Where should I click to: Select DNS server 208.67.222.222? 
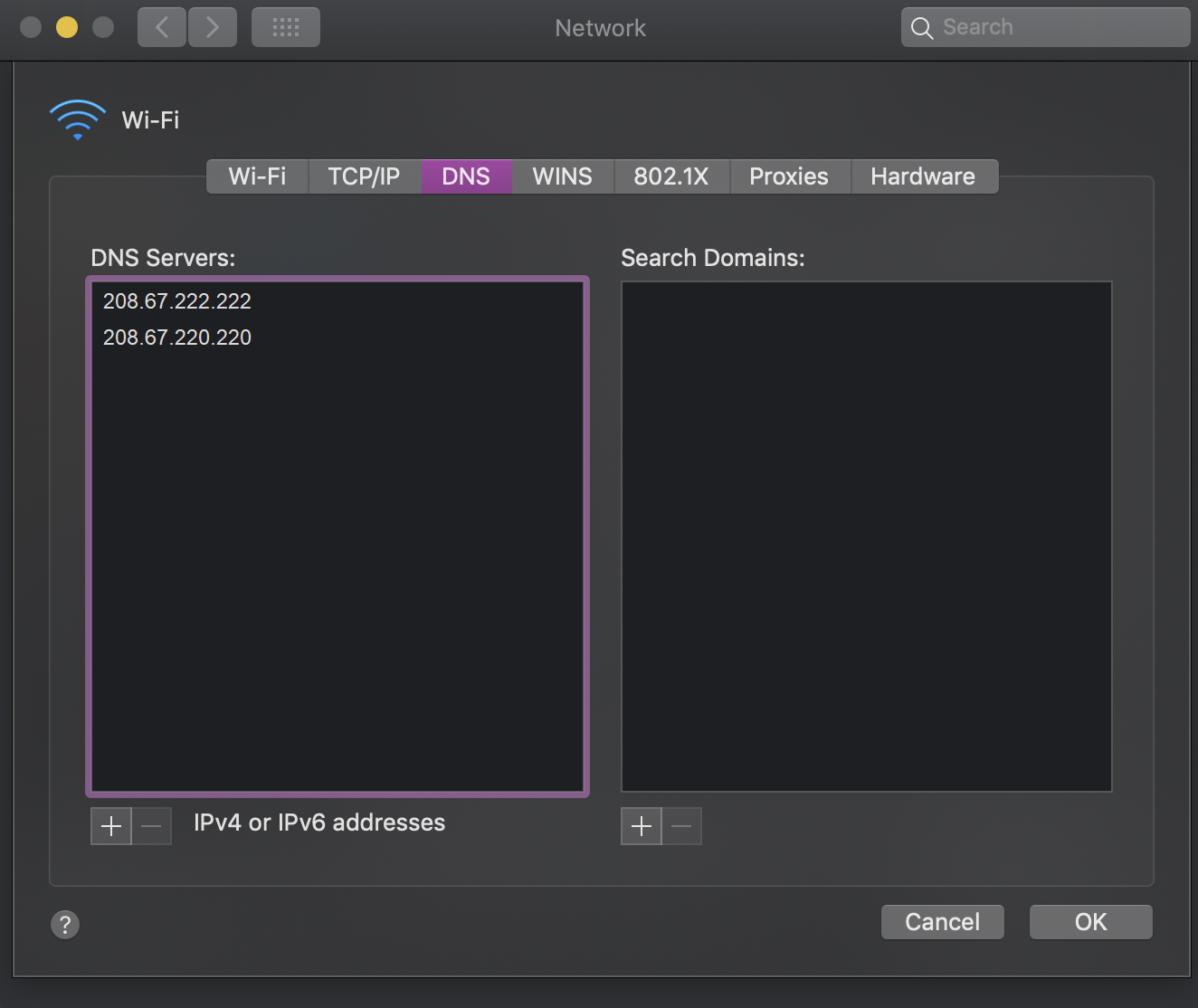click(338, 301)
